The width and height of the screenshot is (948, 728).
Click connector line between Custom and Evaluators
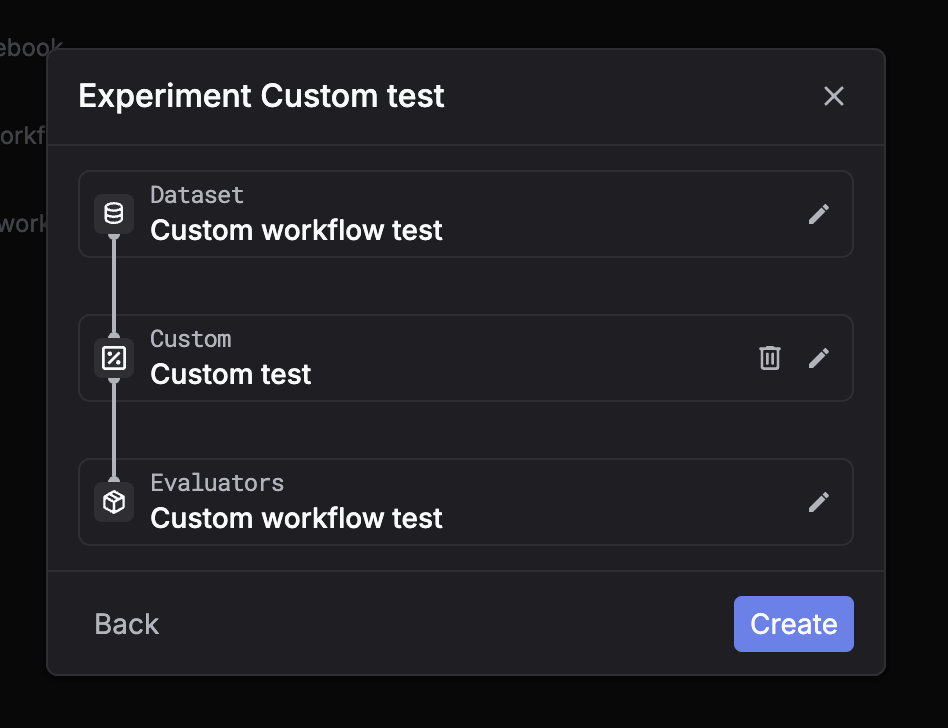[x=114, y=430]
